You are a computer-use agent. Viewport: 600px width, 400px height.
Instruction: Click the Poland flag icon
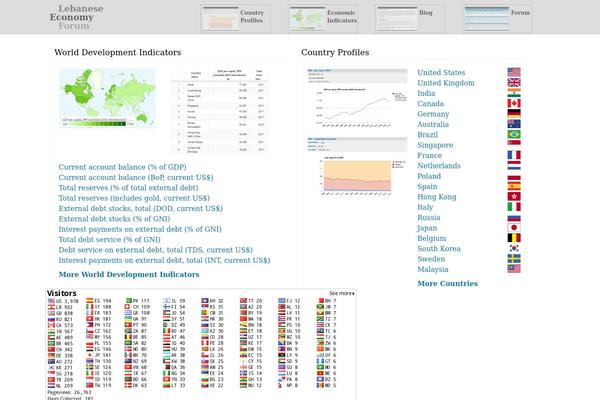514,175
